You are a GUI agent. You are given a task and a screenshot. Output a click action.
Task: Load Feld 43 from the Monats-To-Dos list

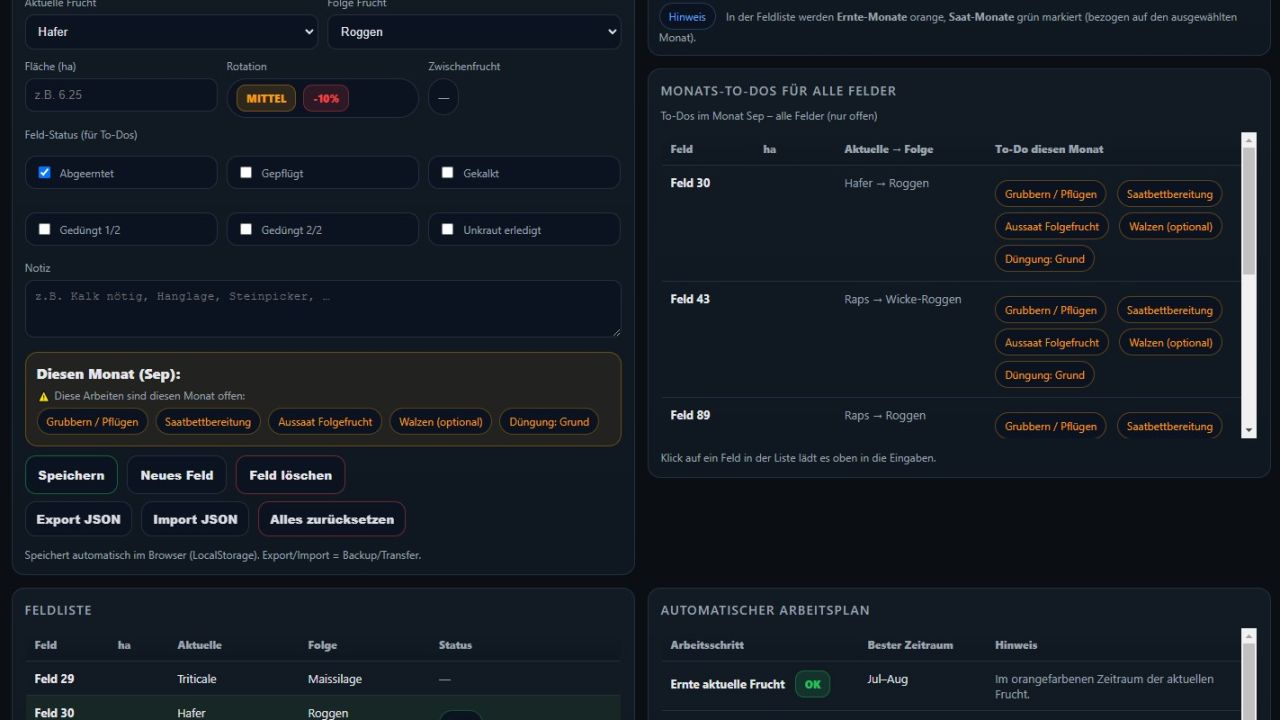[x=690, y=299]
